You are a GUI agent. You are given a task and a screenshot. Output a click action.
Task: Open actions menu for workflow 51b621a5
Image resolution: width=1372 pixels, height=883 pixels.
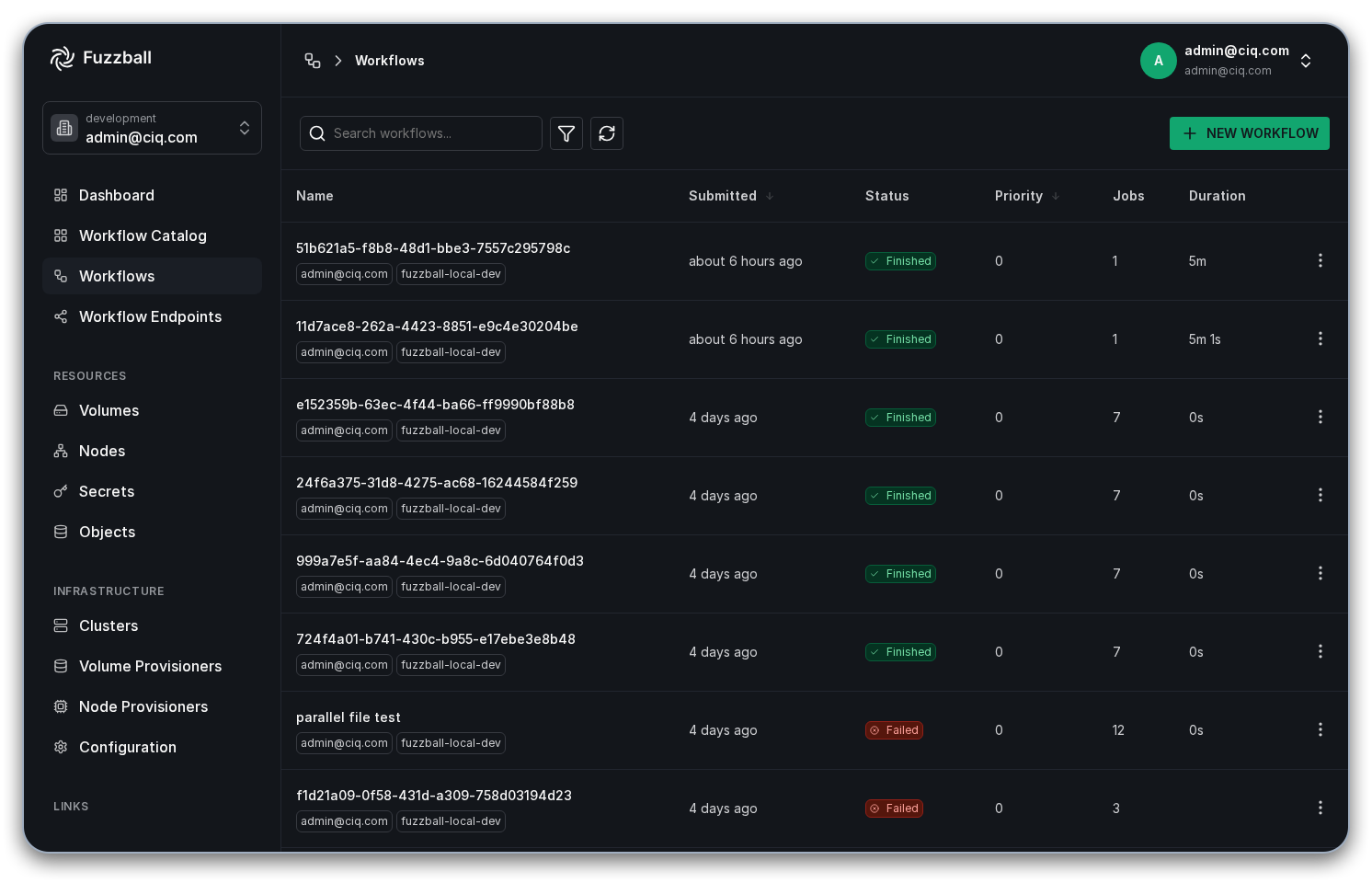[1321, 260]
